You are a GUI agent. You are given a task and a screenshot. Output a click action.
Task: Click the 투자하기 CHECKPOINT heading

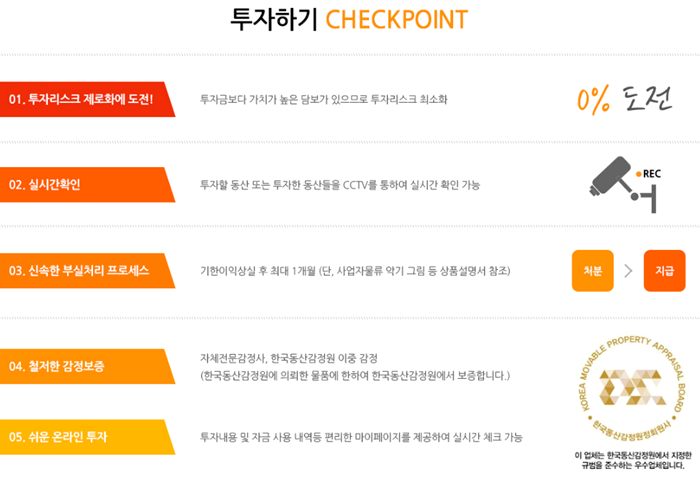point(349,20)
